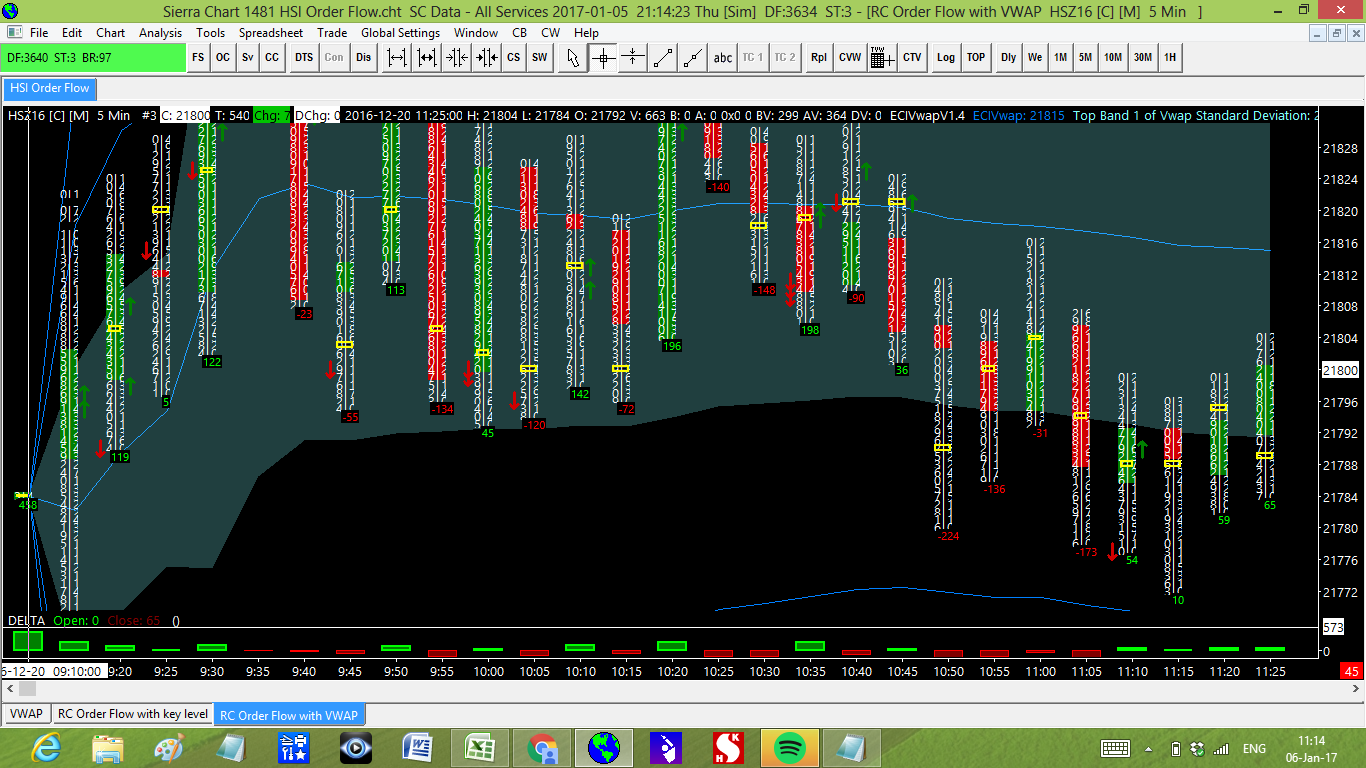Open the Spreadsheet menu
Image resolution: width=1366 pixels, height=768 pixels.
tap(271, 32)
